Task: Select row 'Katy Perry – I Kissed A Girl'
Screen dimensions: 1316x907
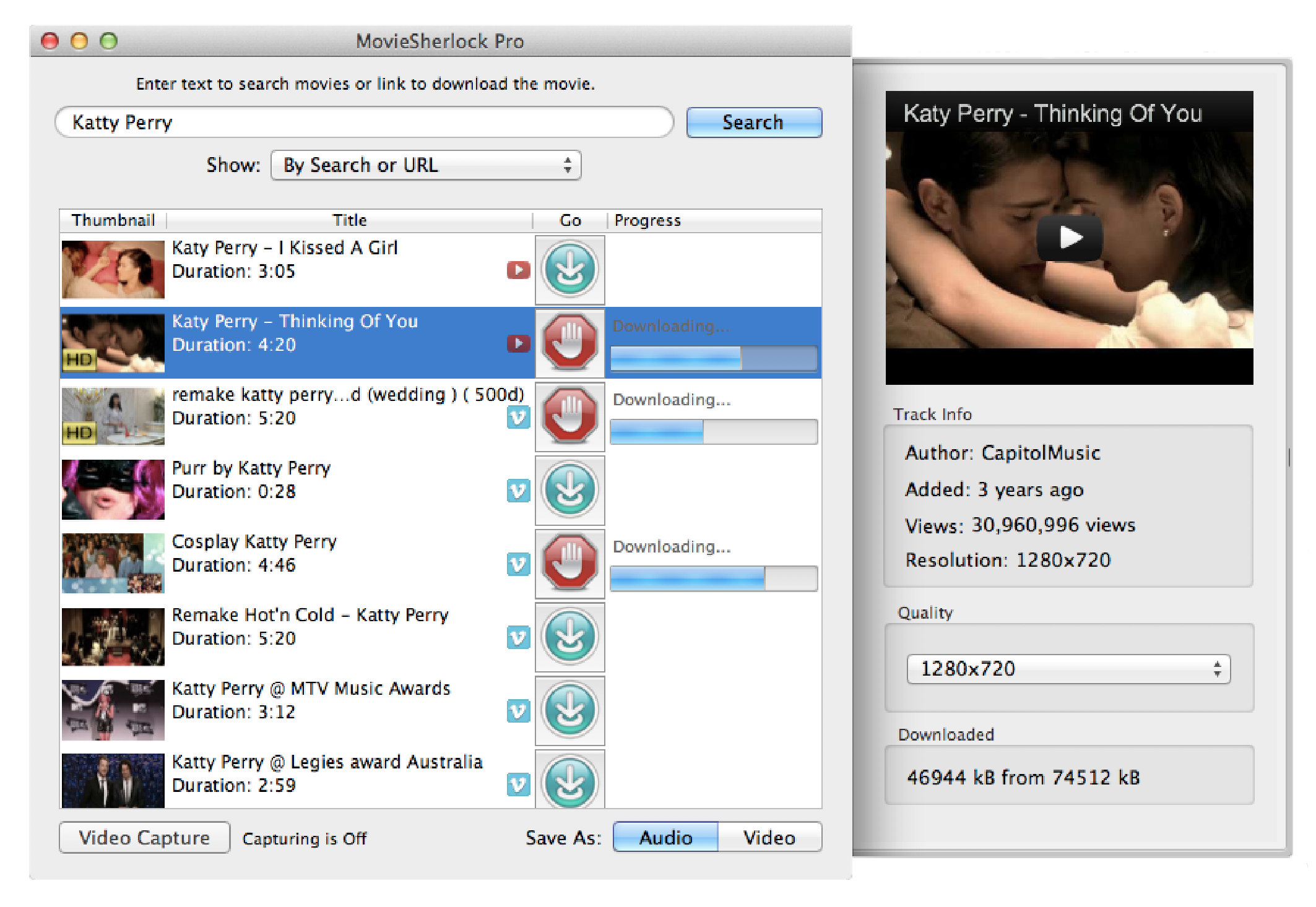Action: (x=441, y=270)
